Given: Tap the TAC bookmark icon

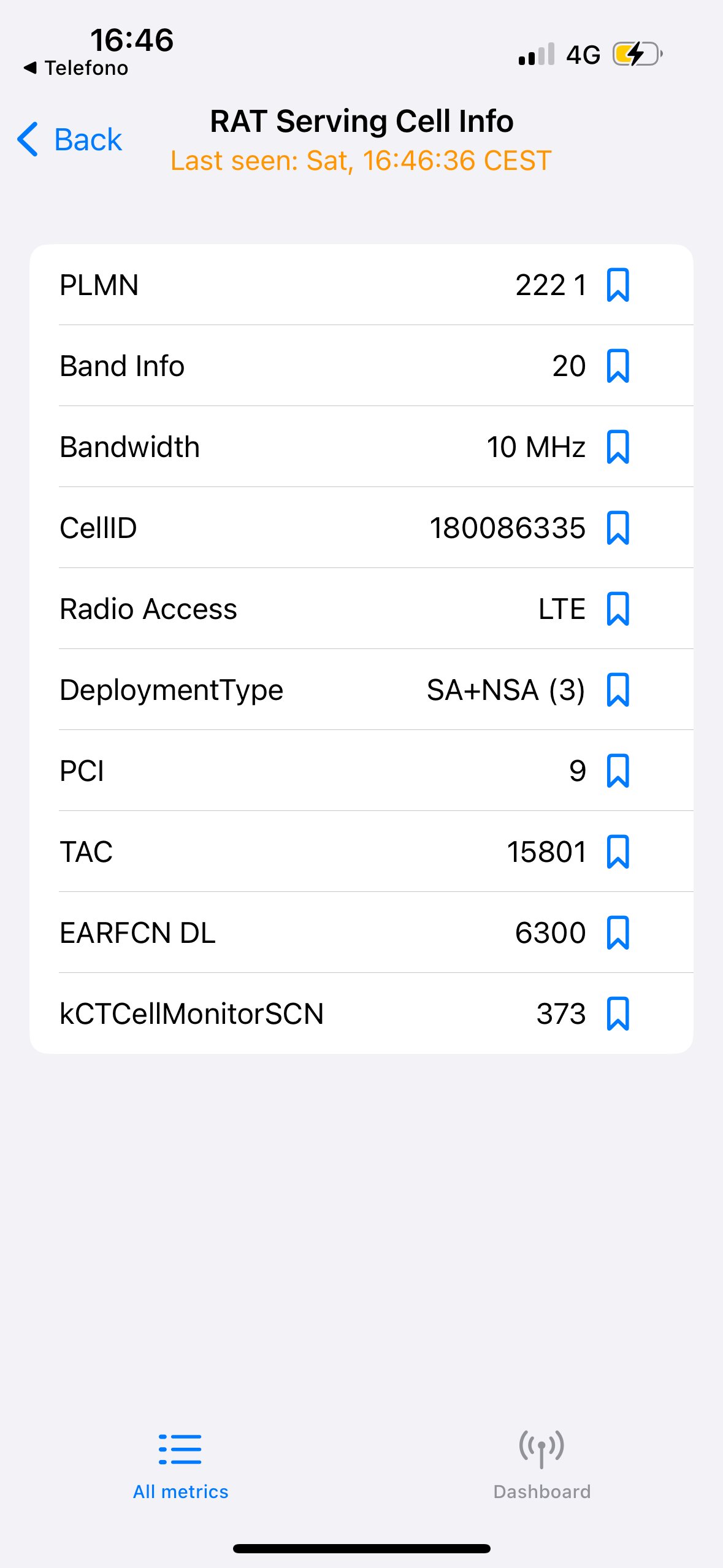Looking at the screenshot, I should (618, 852).
